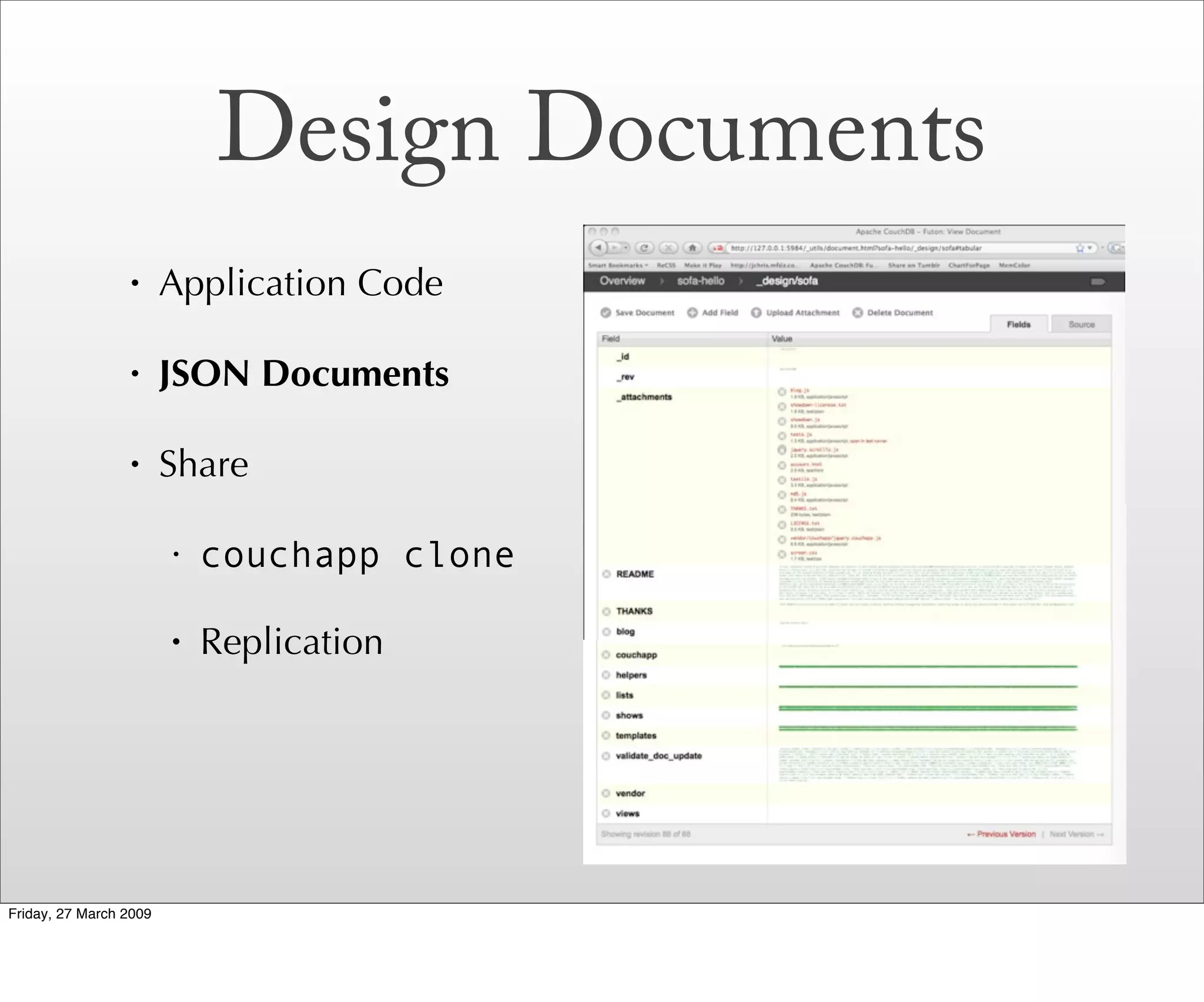The image size is (1204, 1002).
Task: Open the account.html attachment link
Action: [805, 465]
